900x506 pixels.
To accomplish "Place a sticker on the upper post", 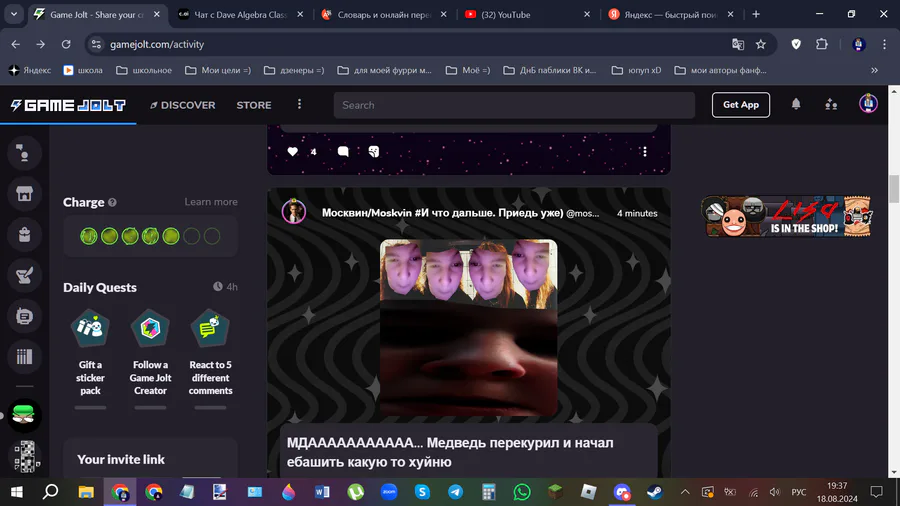I will [x=374, y=151].
